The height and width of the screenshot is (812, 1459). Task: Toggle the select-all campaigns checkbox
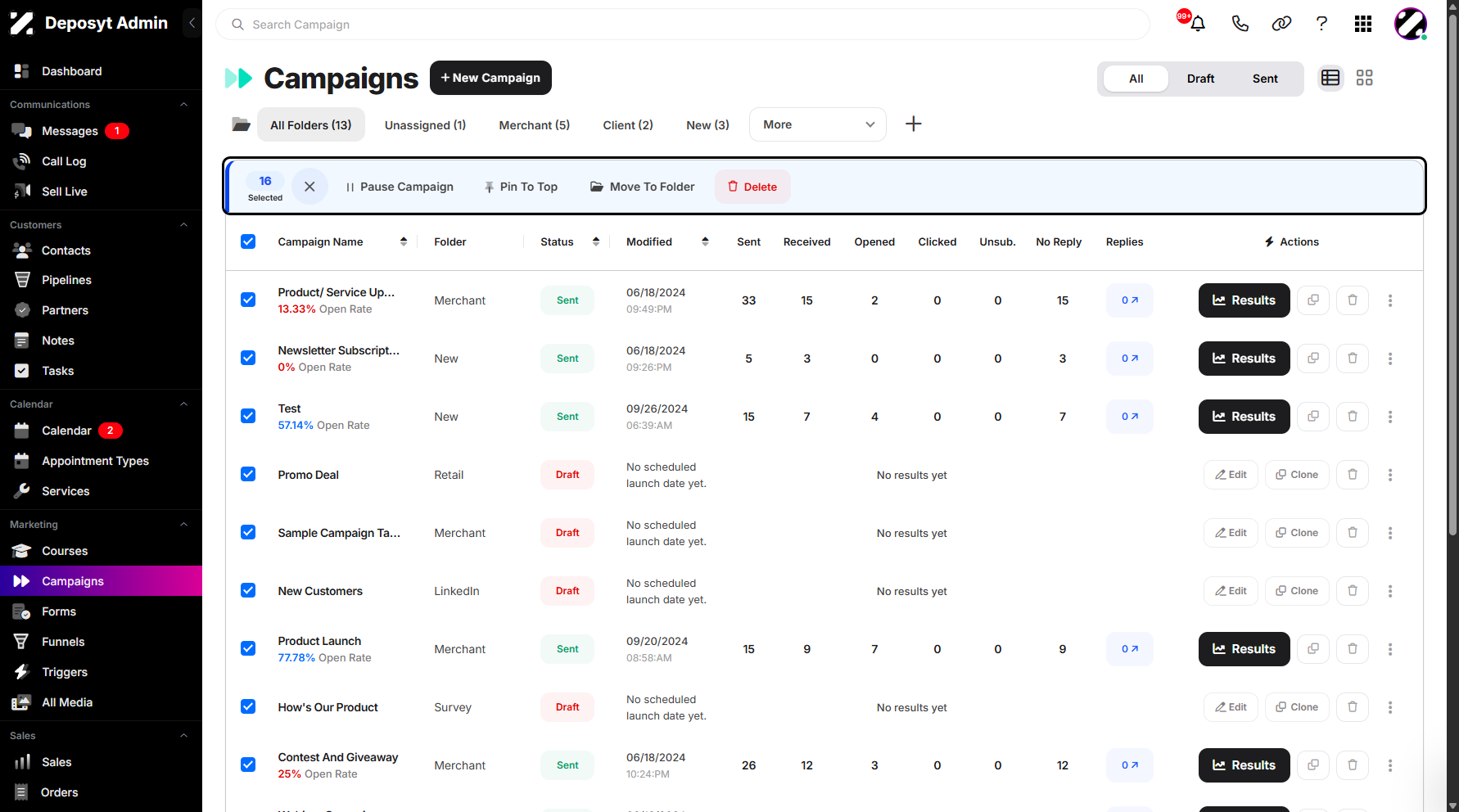coord(248,241)
